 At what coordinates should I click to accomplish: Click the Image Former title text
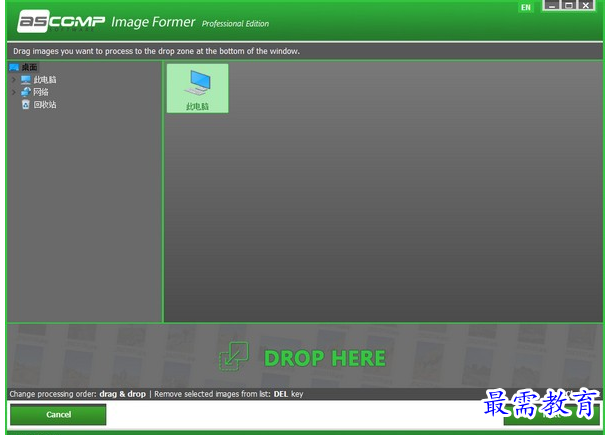point(153,22)
